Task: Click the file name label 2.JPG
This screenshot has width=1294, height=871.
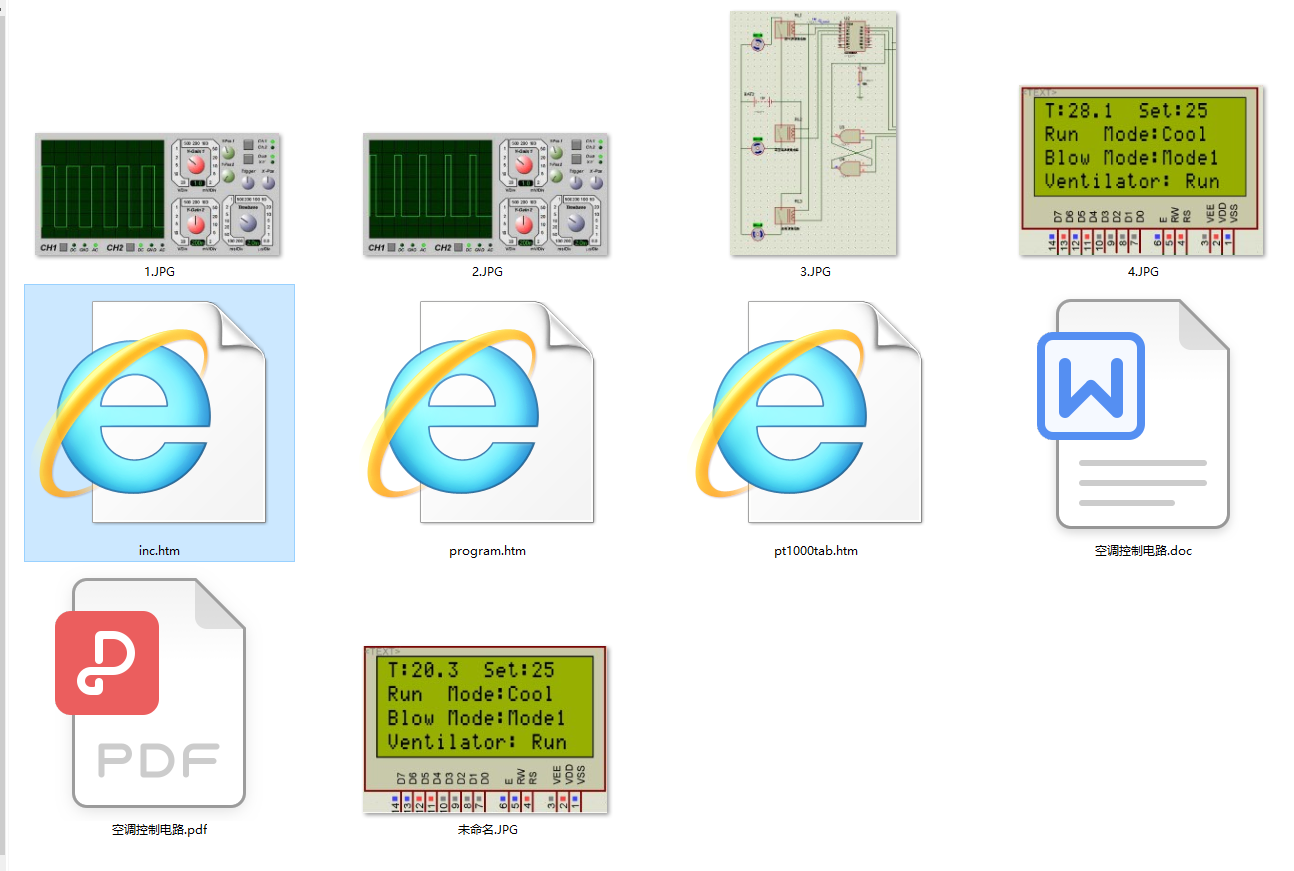Action: point(487,271)
